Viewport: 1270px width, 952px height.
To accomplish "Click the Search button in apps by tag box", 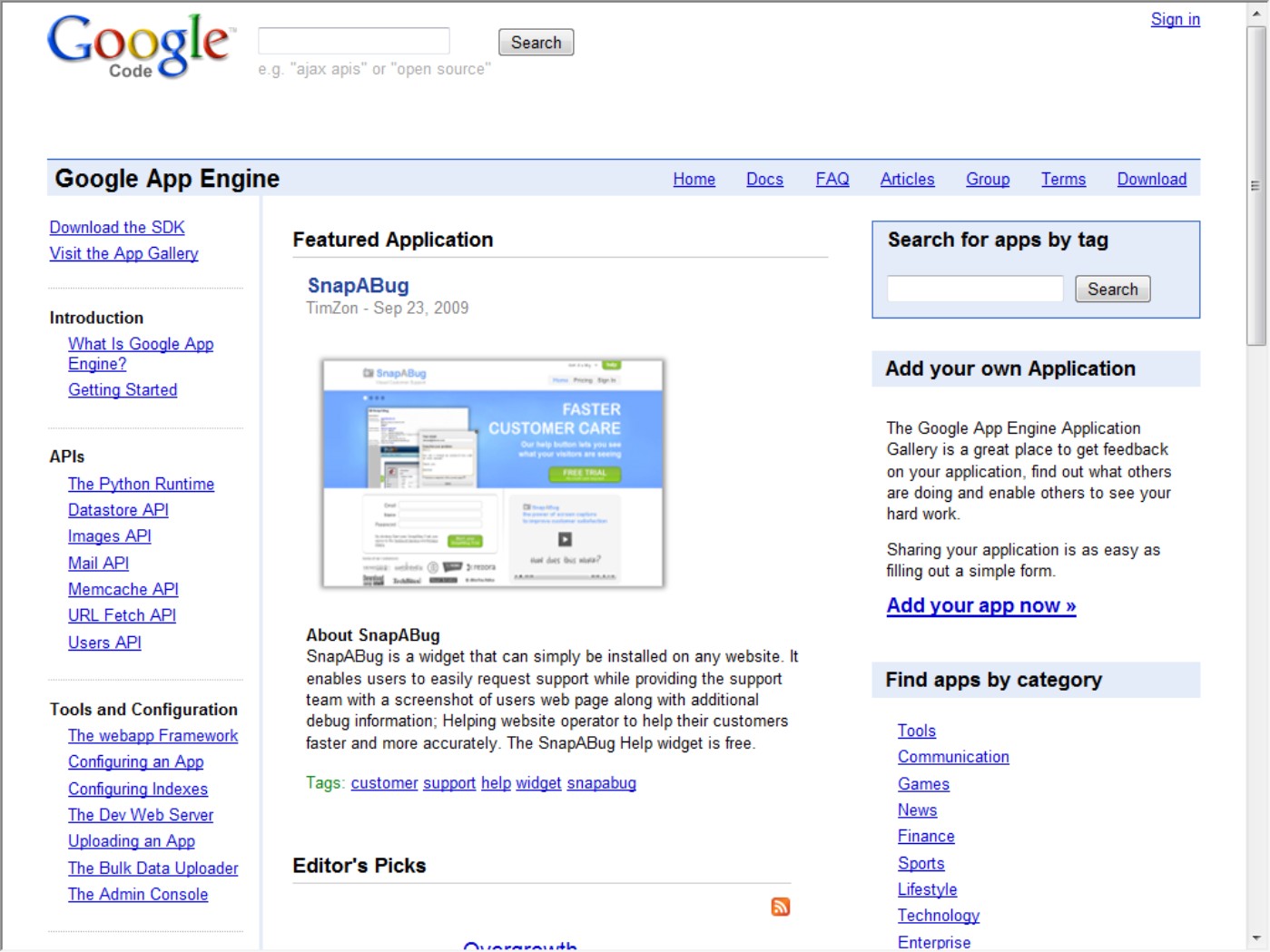I will 1113,289.
